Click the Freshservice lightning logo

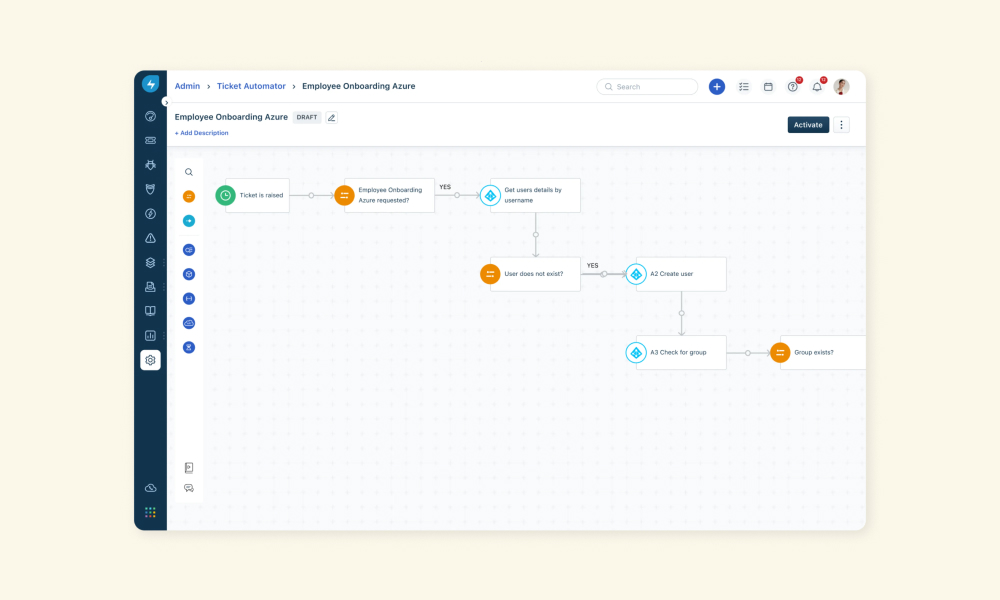151,84
